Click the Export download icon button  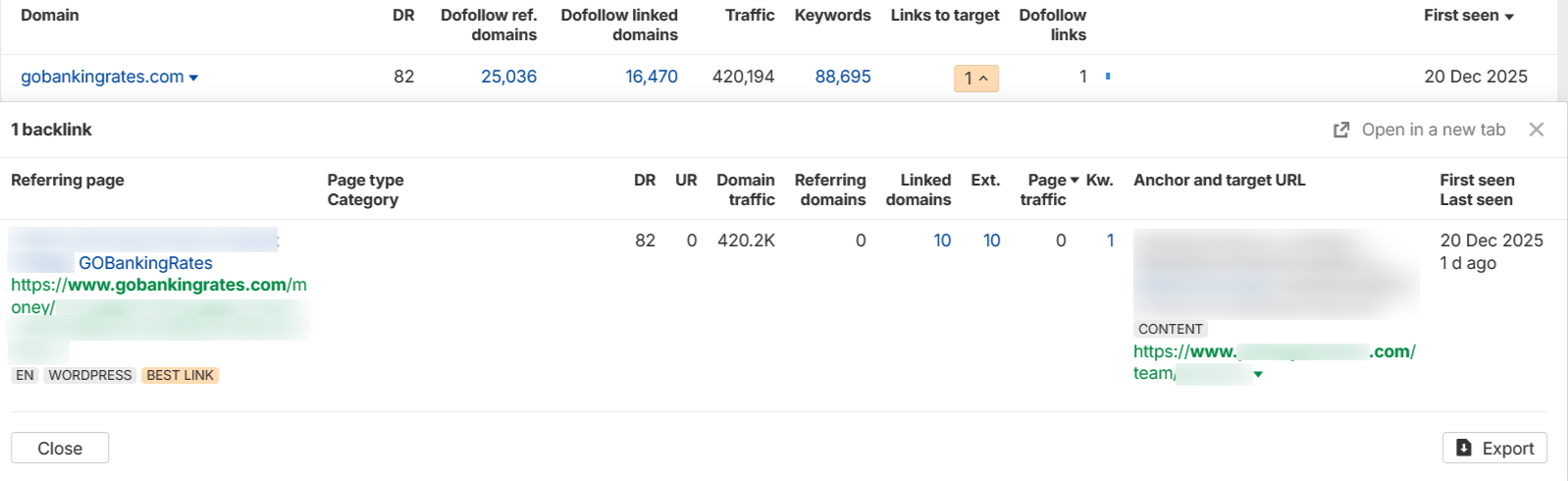[x=1494, y=448]
